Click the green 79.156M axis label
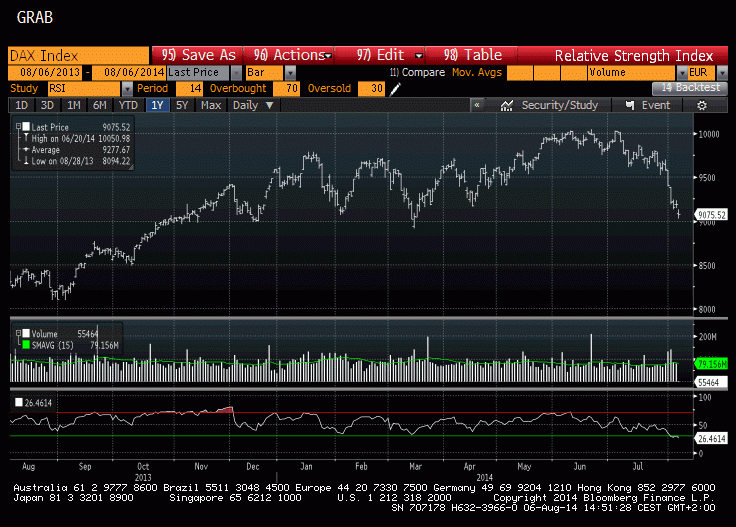The image size is (736, 527). 711,364
